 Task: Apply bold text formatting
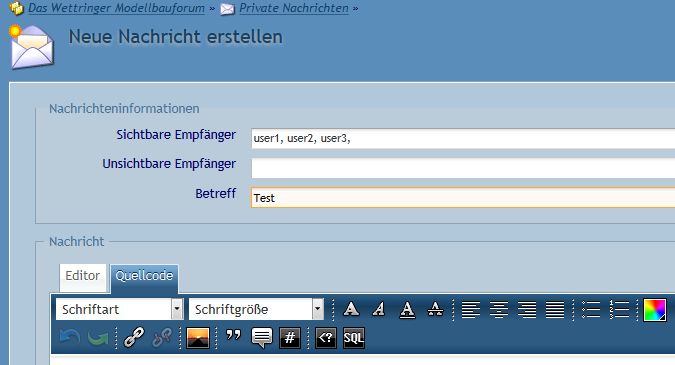351,309
